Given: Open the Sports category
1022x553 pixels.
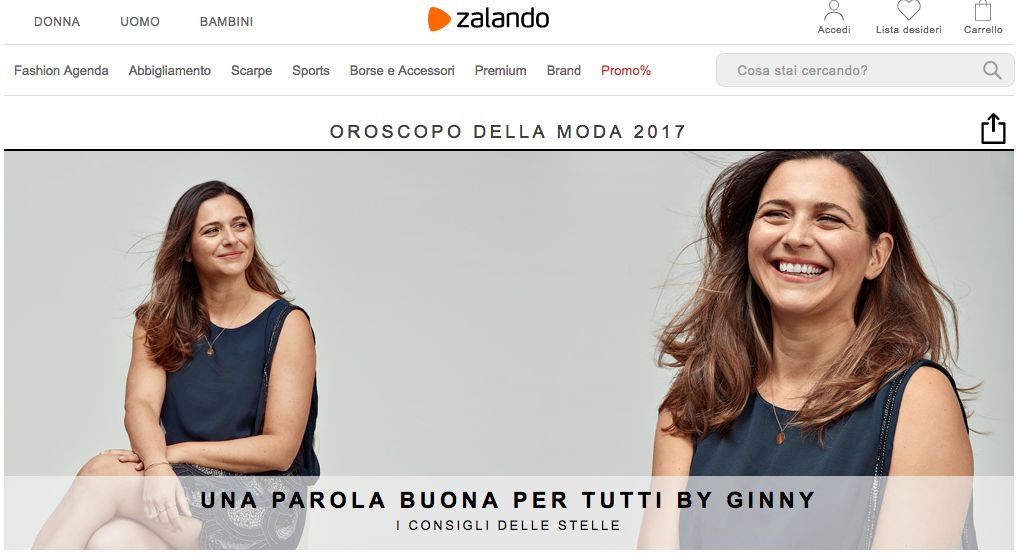Looking at the screenshot, I should 311,70.
